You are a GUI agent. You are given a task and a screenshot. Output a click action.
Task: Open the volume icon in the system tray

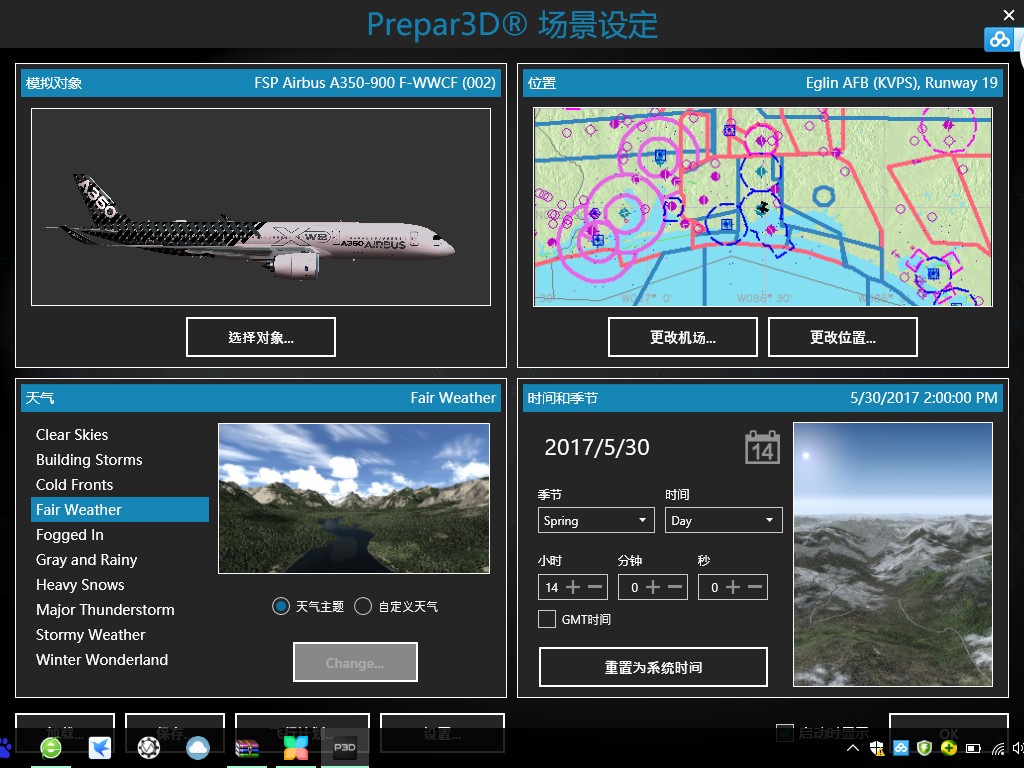coord(1016,747)
